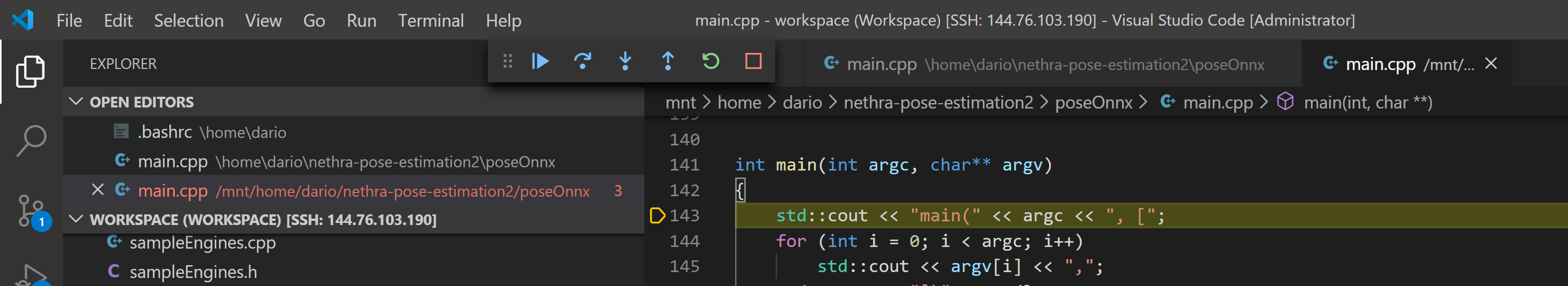
Task: Open the Go menu
Action: 314,21
